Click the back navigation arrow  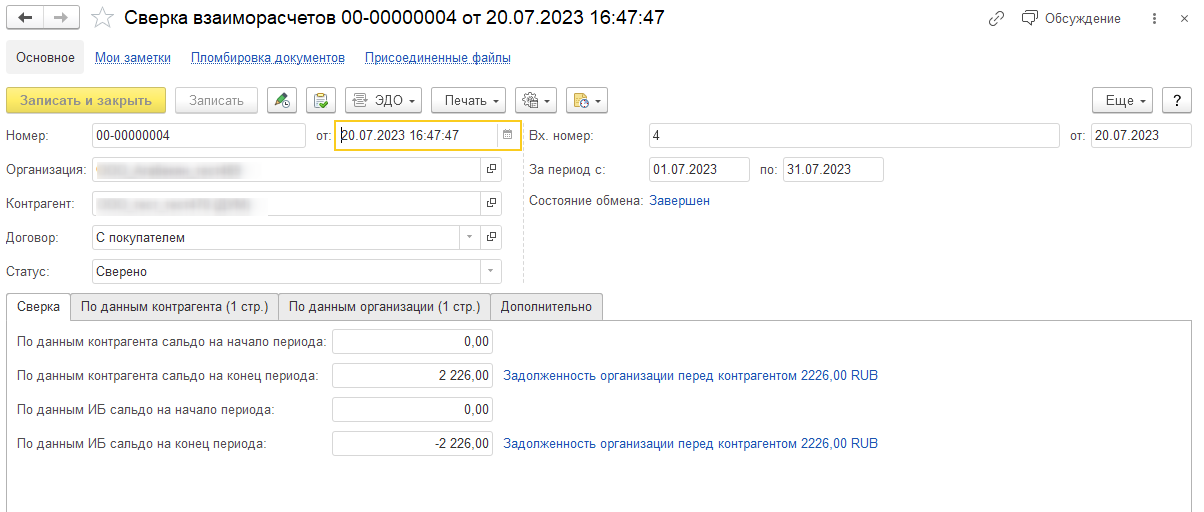click(x=26, y=19)
